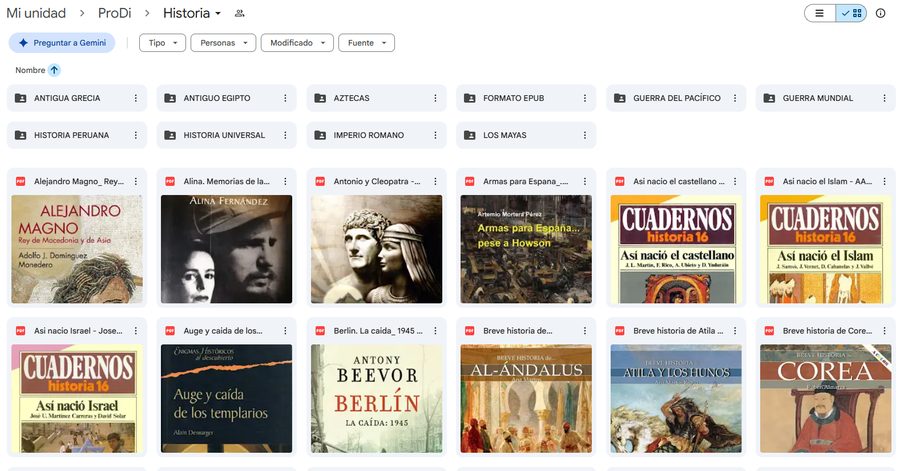Open more options for GUERRA DEL PACÍFICO

(x=735, y=98)
